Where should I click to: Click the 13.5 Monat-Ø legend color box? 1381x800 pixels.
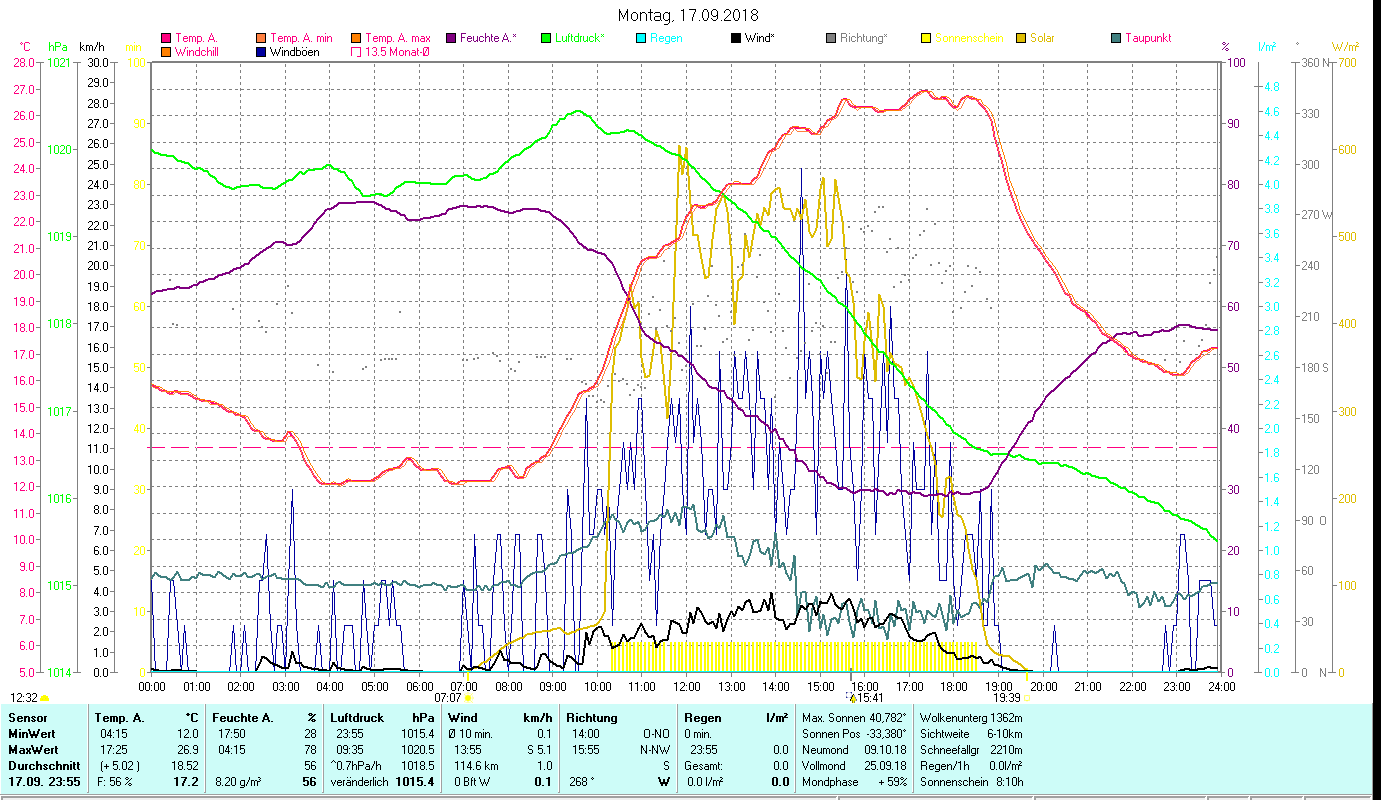pos(355,52)
